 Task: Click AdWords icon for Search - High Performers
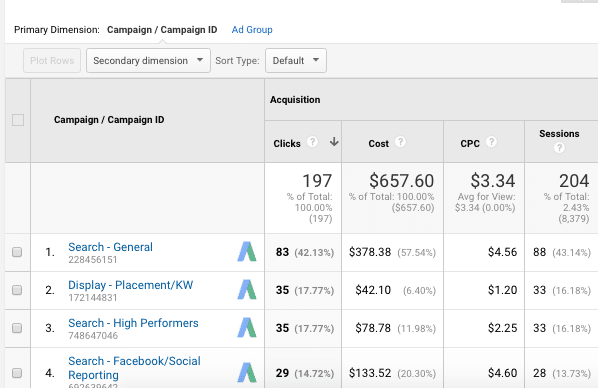(x=247, y=328)
